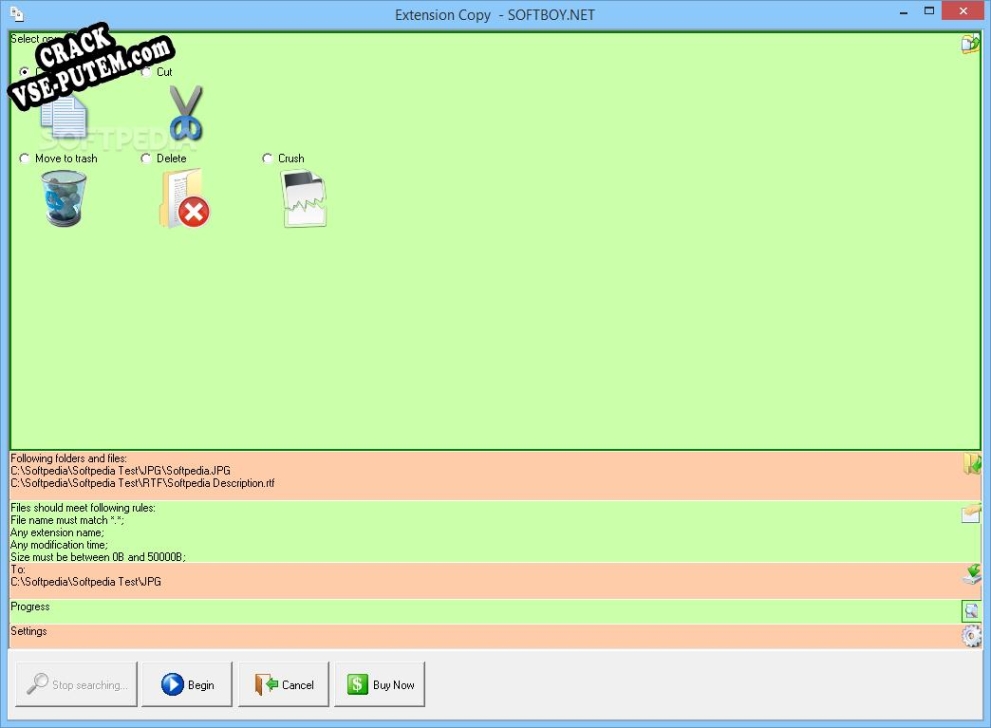The image size is (991, 728).
Task: Click the Buy Now button
Action: coord(380,685)
